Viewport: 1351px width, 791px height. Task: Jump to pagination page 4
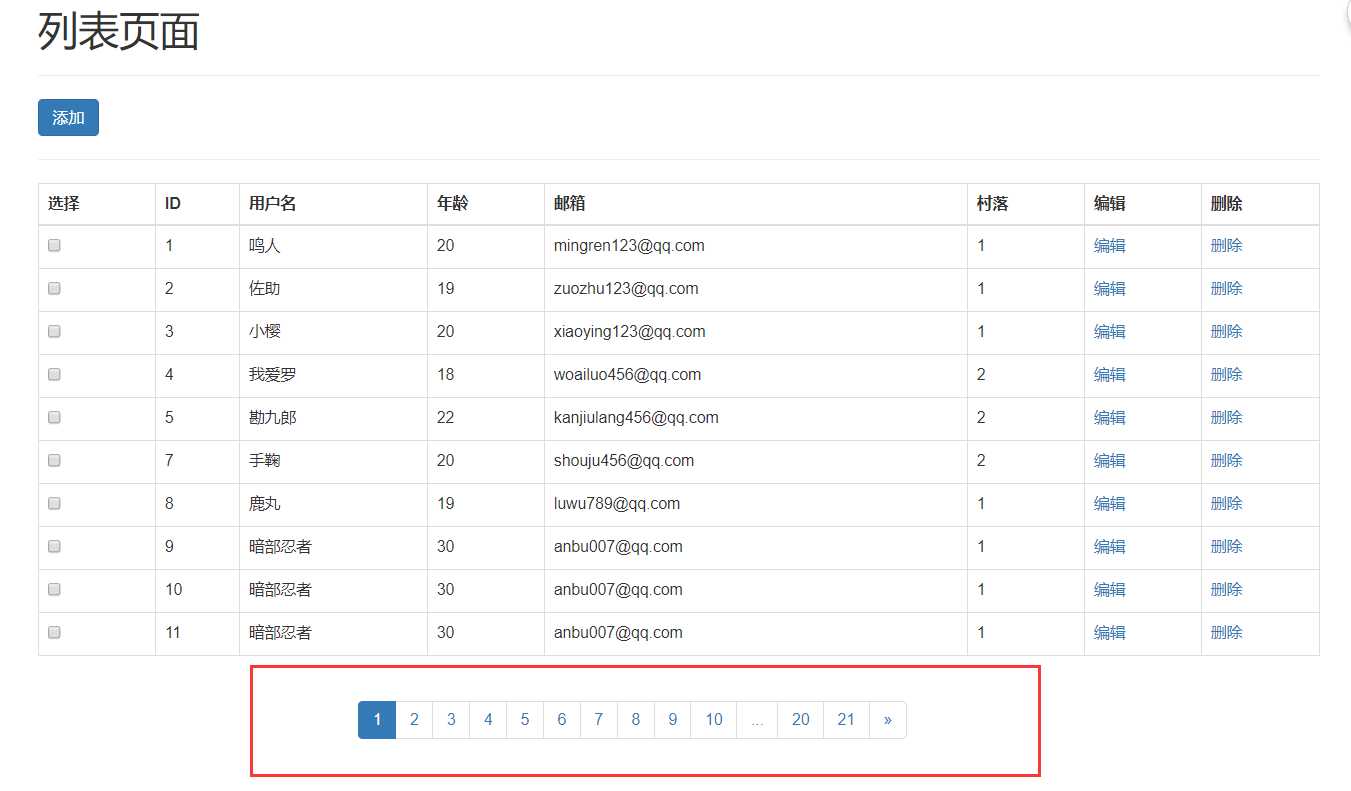point(488,720)
